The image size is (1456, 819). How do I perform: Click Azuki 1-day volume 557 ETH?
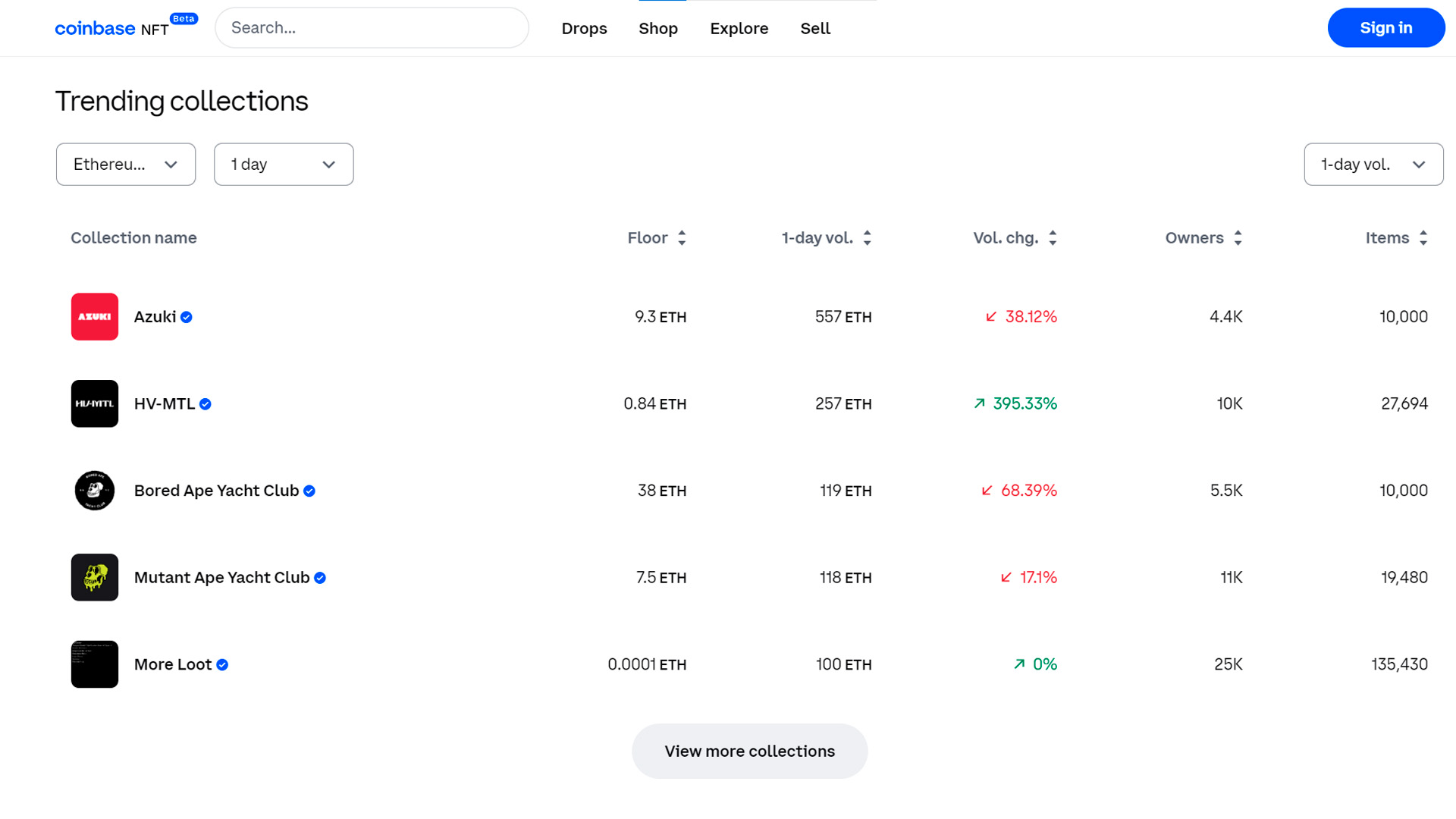[843, 317]
